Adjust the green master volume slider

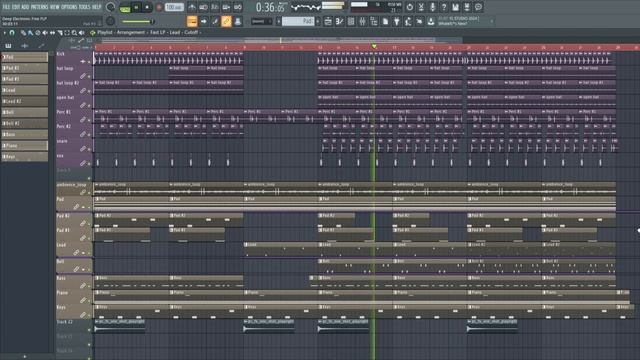tap(138, 21)
